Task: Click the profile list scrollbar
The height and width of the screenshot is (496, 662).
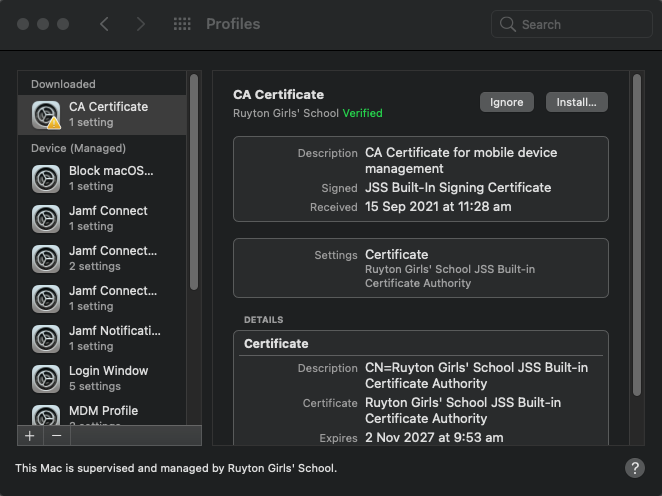Action: click(194, 182)
